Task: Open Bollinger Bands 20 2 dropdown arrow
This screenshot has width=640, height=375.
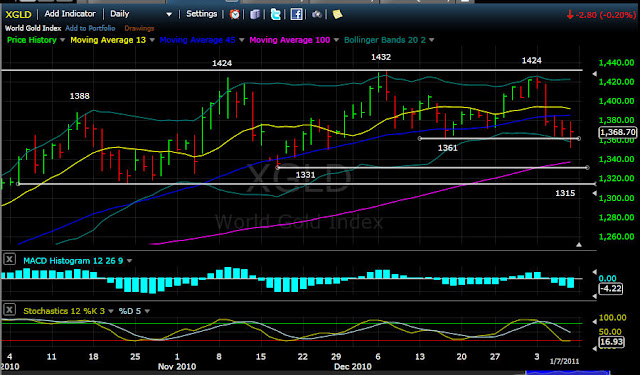Action: [x=431, y=40]
